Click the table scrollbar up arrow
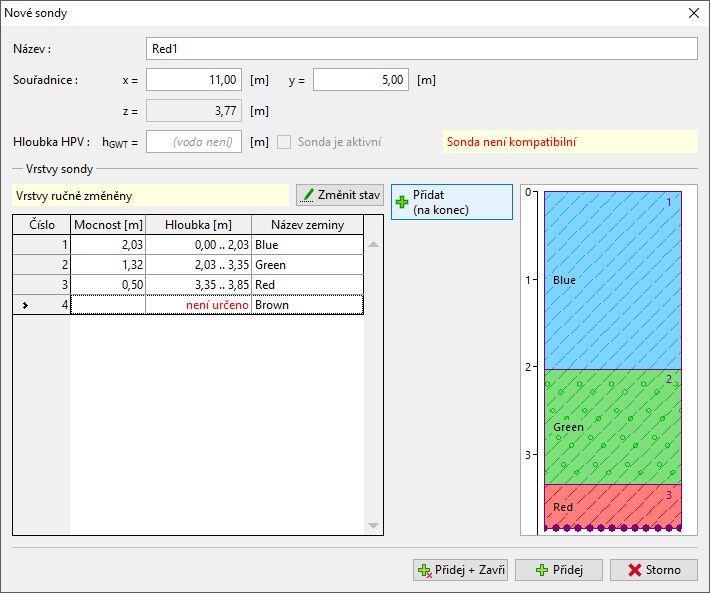The image size is (710, 593). (374, 244)
